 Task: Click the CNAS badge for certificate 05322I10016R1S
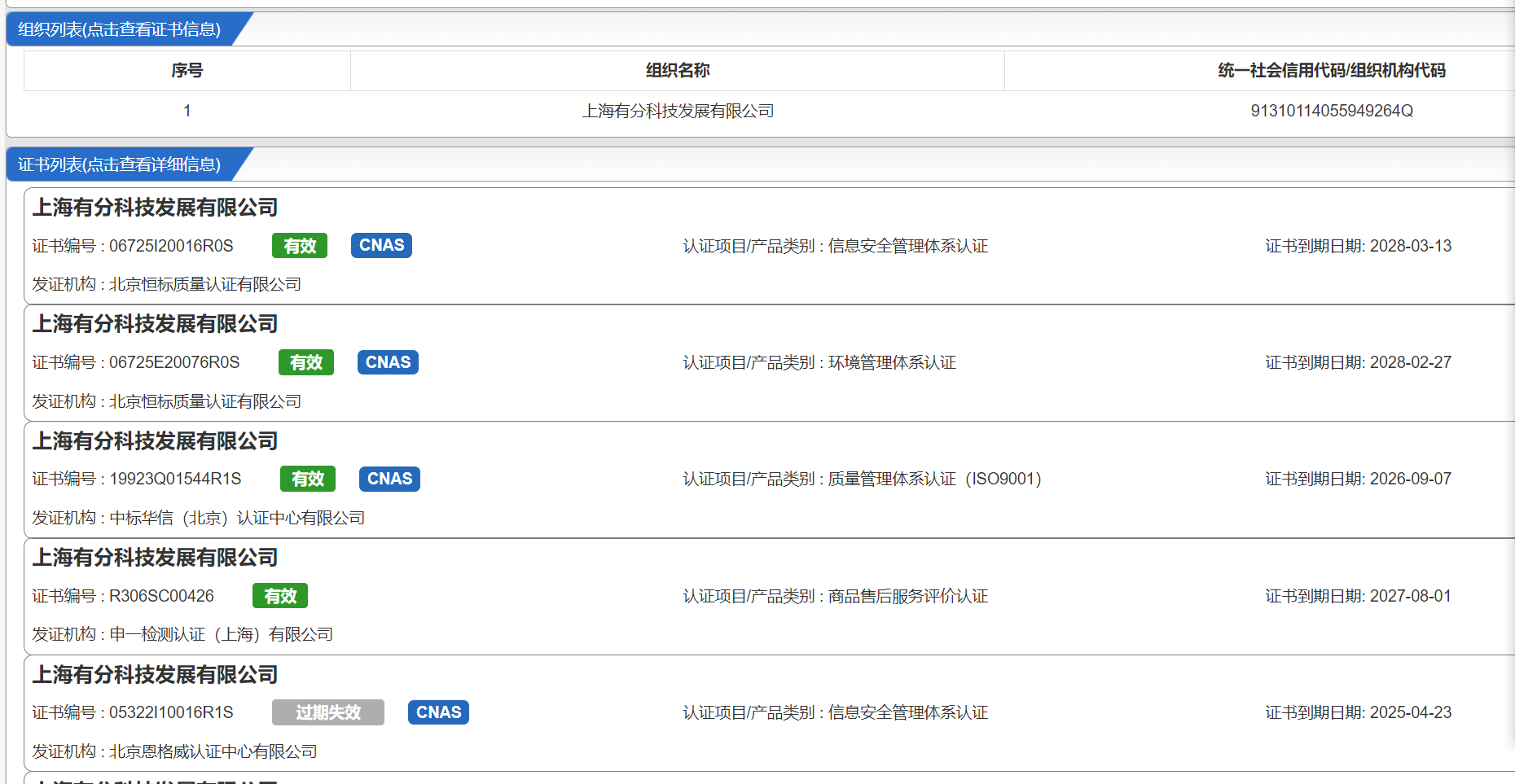[438, 712]
